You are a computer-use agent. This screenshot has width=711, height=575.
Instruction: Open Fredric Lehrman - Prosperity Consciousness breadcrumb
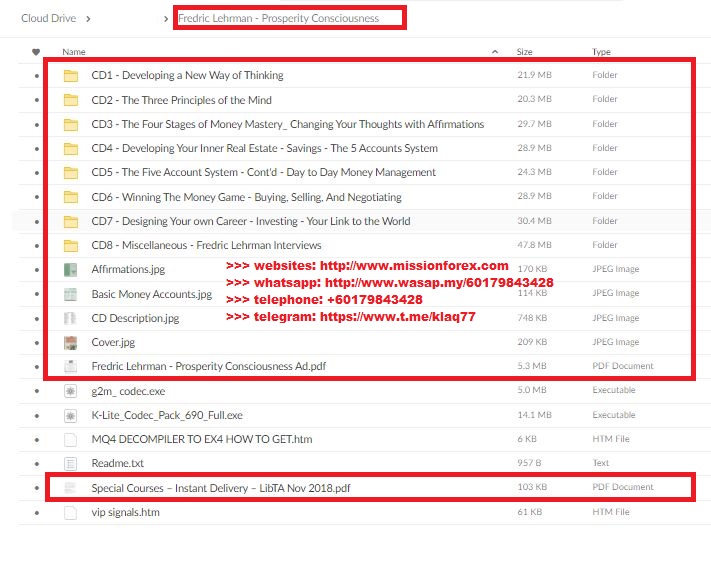[278, 18]
